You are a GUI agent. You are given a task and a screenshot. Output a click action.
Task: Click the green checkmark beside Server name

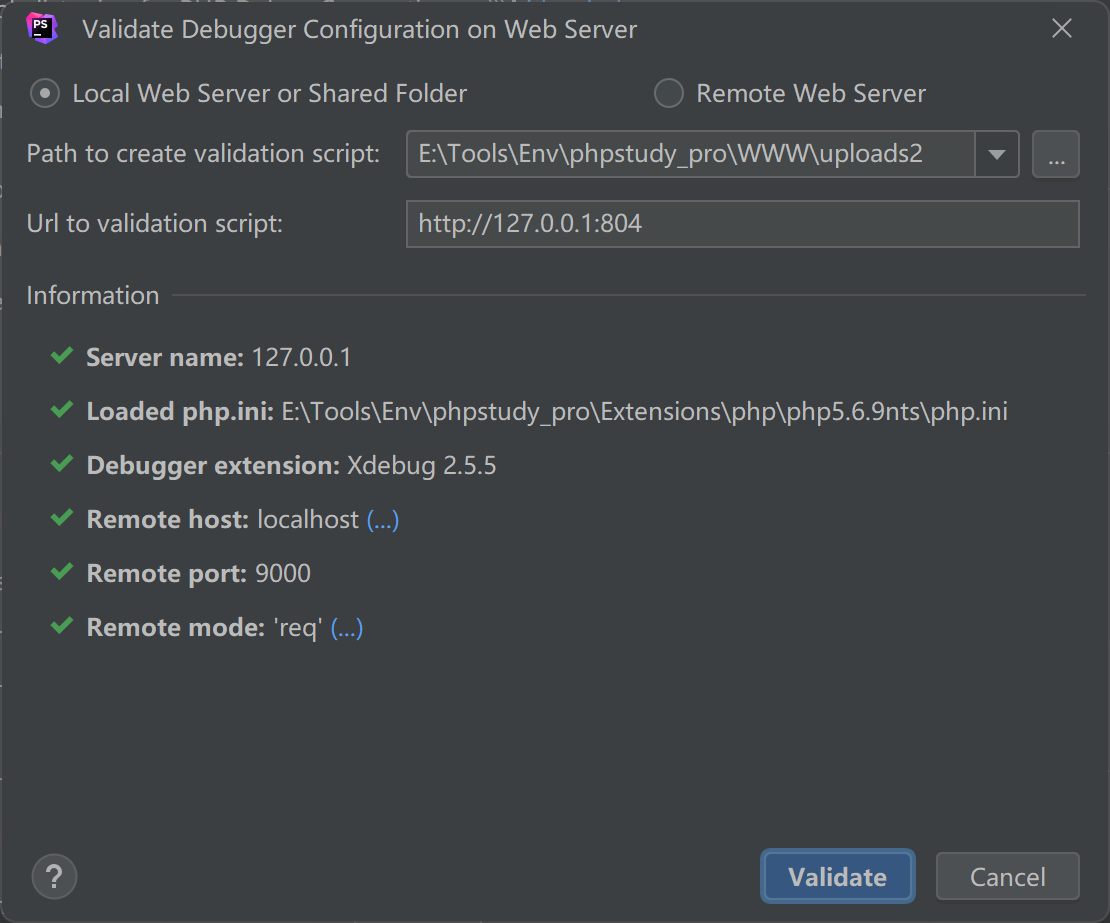click(x=62, y=356)
